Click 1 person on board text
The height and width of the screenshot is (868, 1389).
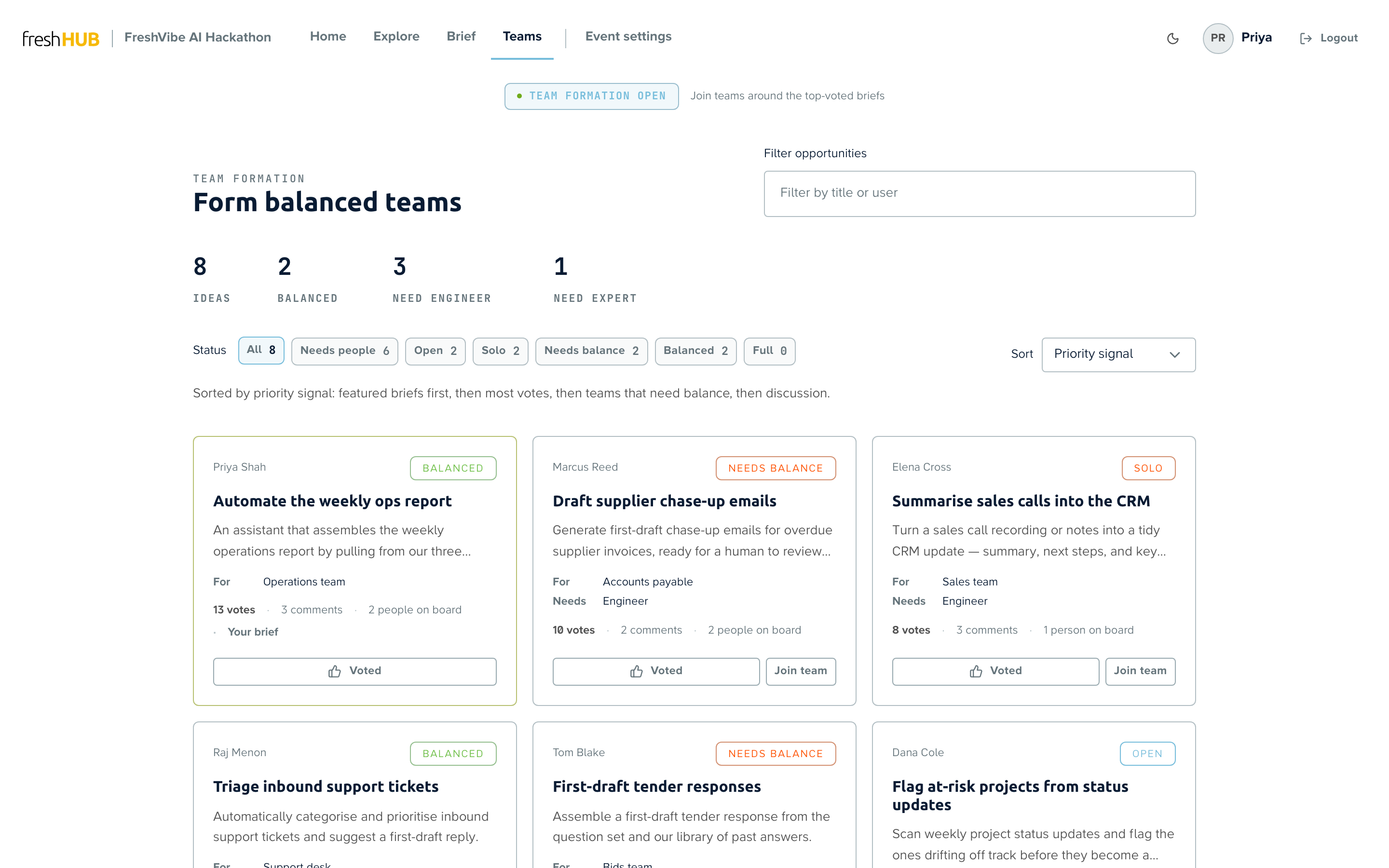(x=1088, y=630)
